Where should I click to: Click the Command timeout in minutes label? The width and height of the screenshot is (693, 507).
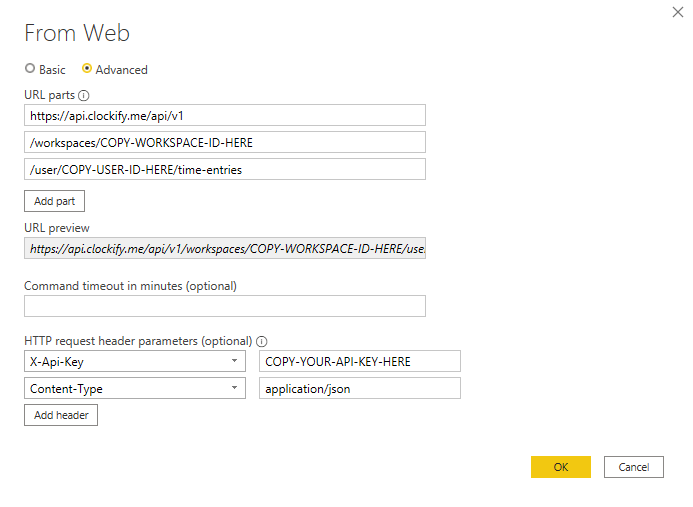(130, 286)
